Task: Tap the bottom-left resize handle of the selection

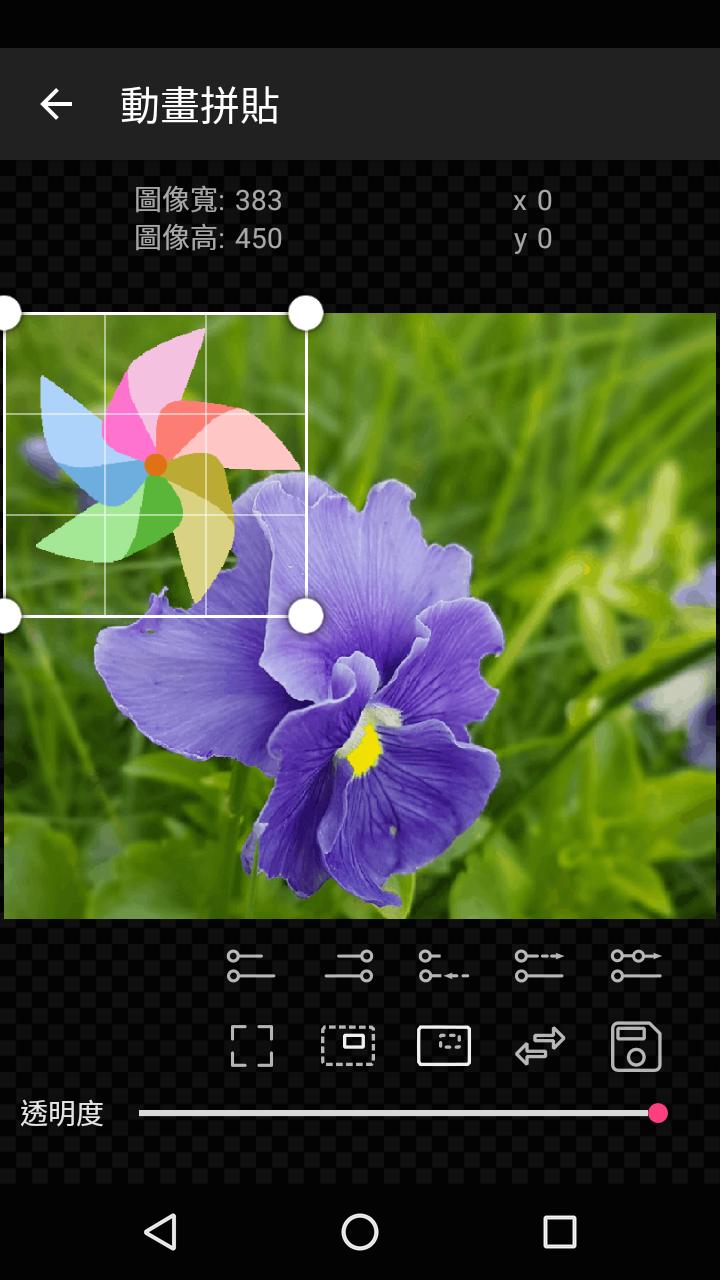Action: coord(5,616)
